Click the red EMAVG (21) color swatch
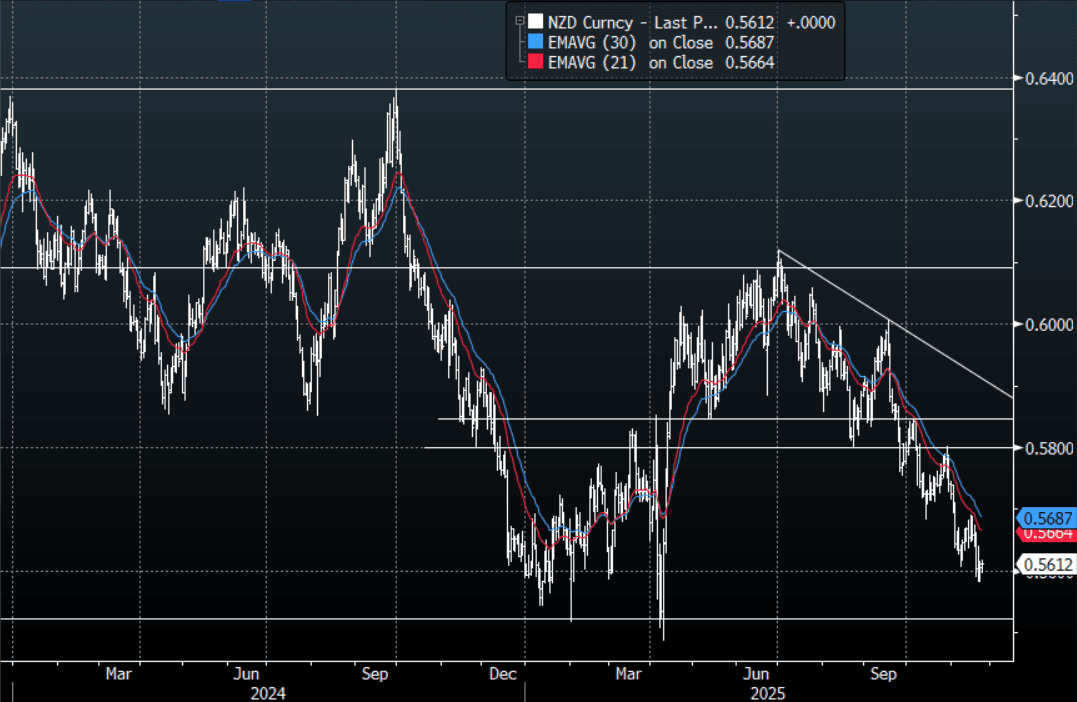The height and width of the screenshot is (702, 1077). point(536,63)
